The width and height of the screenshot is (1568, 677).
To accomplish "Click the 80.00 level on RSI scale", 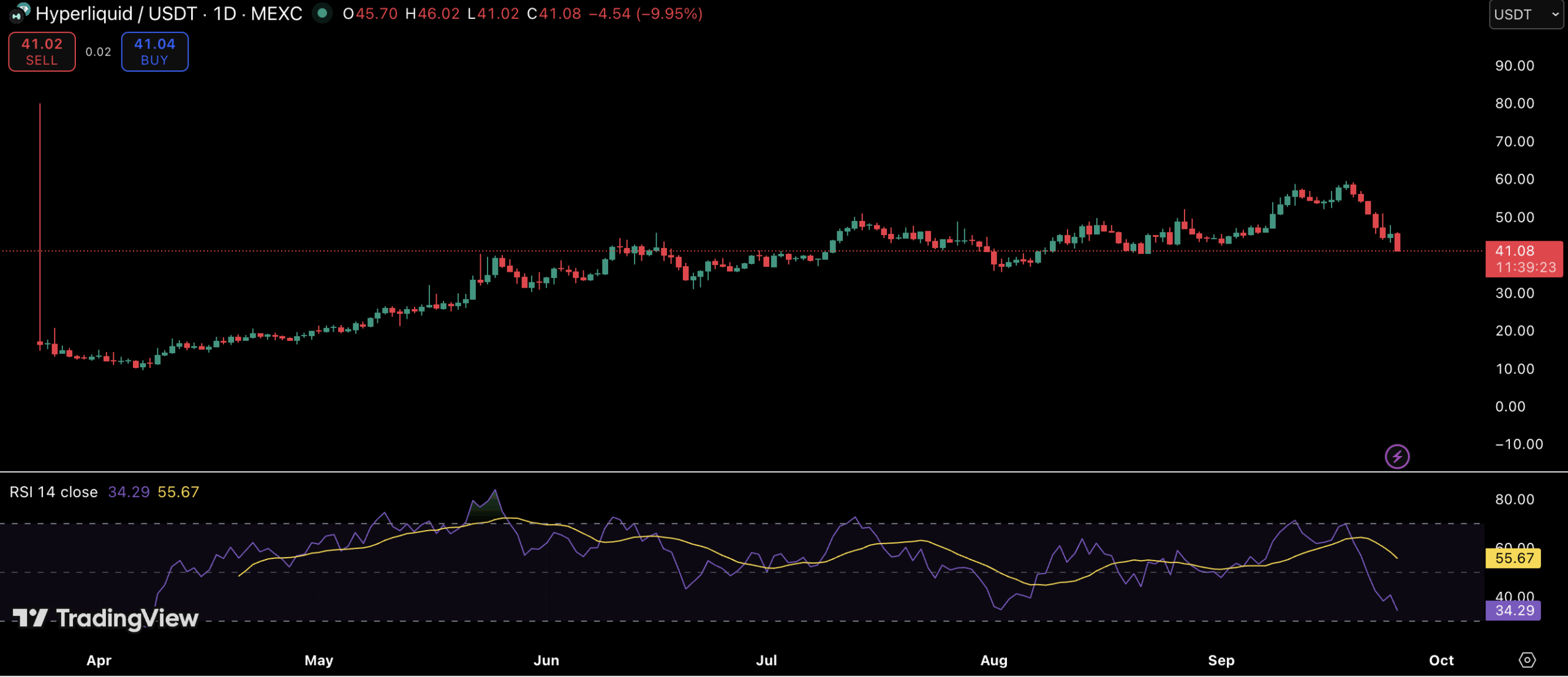I will tap(1515, 499).
